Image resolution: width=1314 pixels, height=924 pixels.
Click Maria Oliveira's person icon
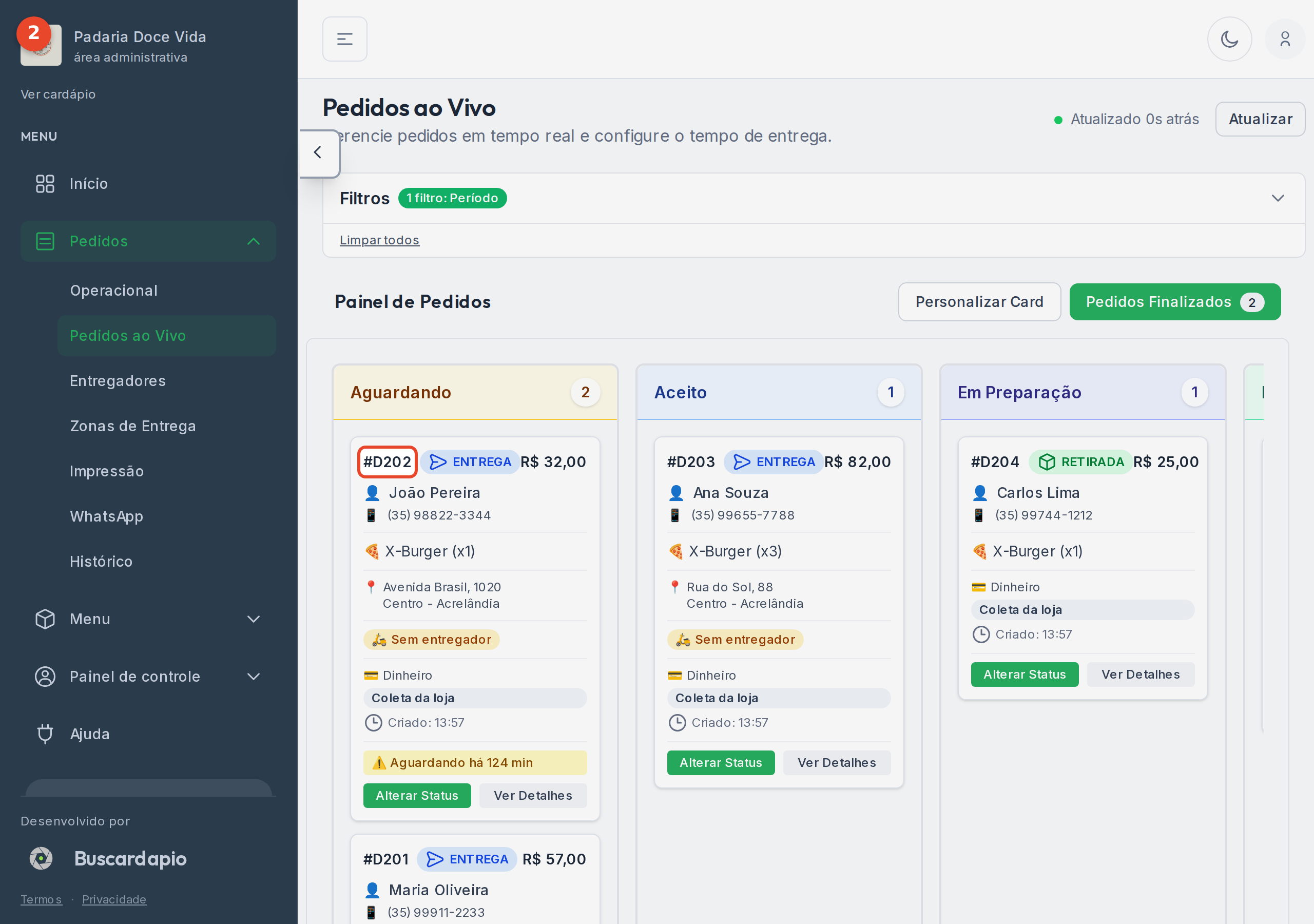(372, 890)
